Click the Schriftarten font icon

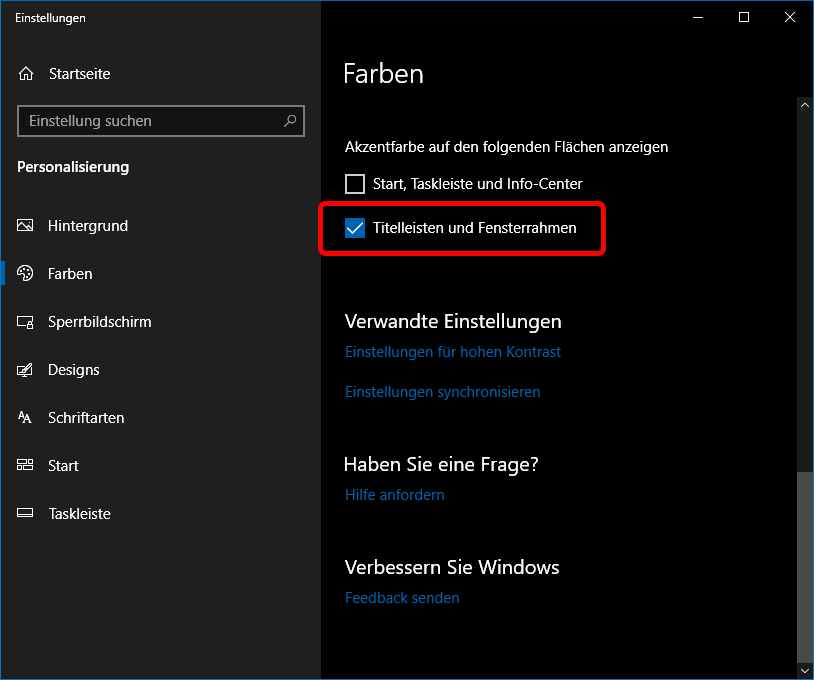(26, 418)
